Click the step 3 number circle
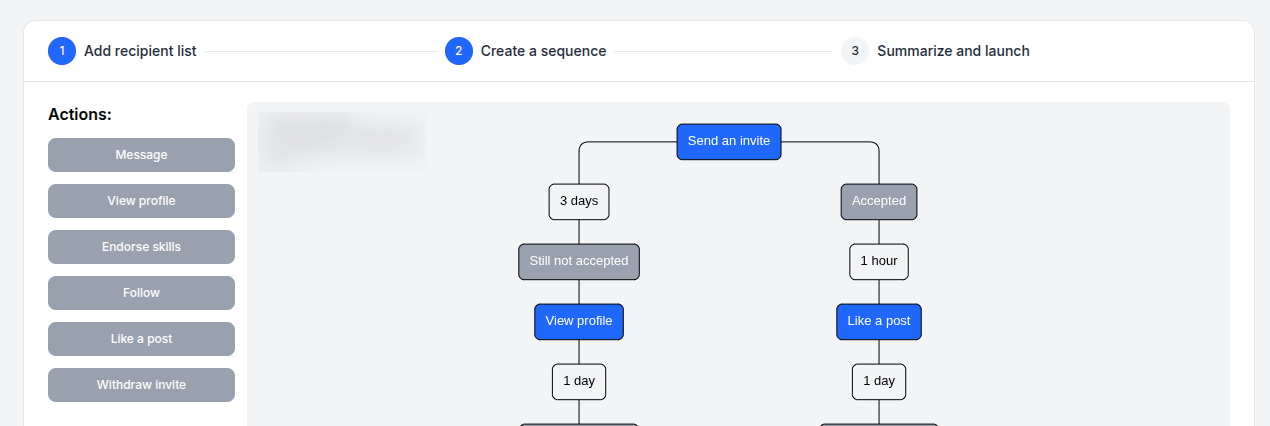The width and height of the screenshot is (1270, 426). tap(855, 51)
